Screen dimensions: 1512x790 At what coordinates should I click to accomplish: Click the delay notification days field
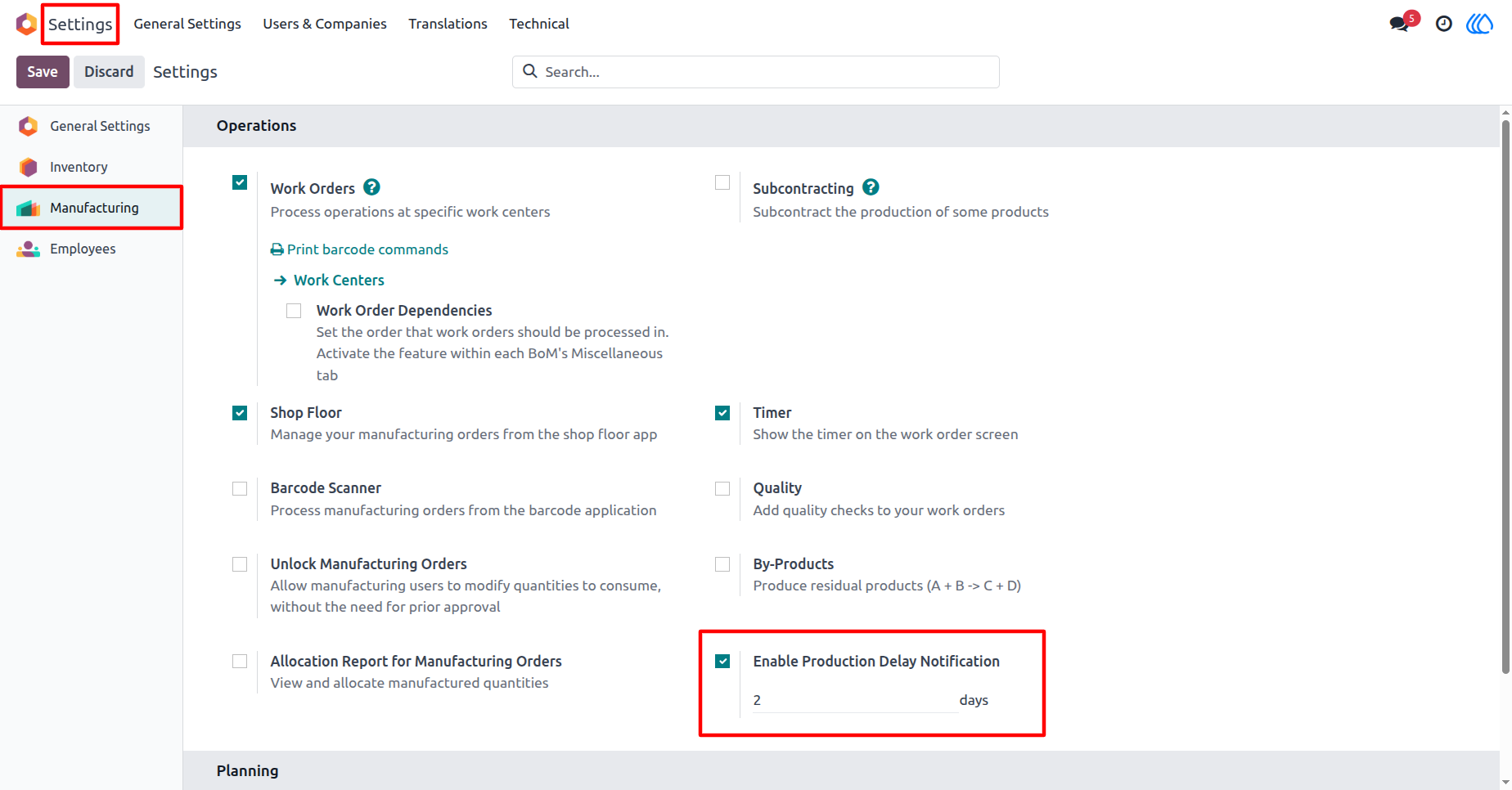pyautogui.click(x=855, y=700)
